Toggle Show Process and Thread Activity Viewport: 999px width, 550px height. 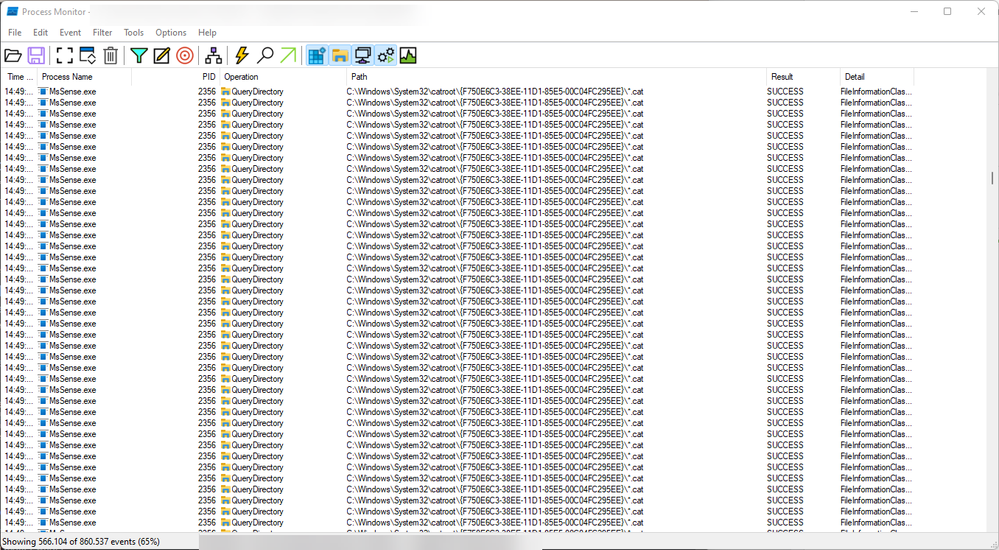[x=386, y=56]
